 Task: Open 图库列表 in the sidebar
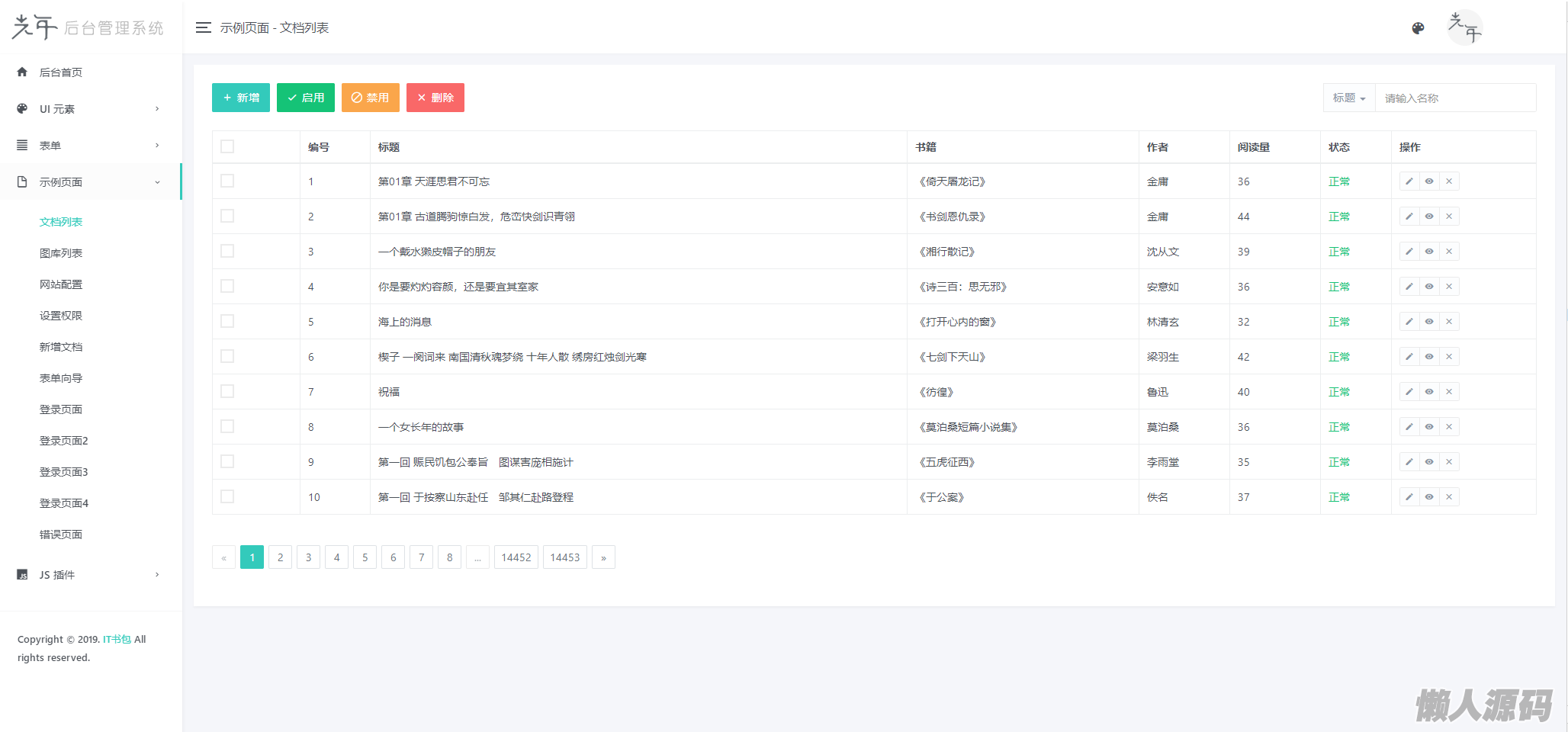pos(61,253)
